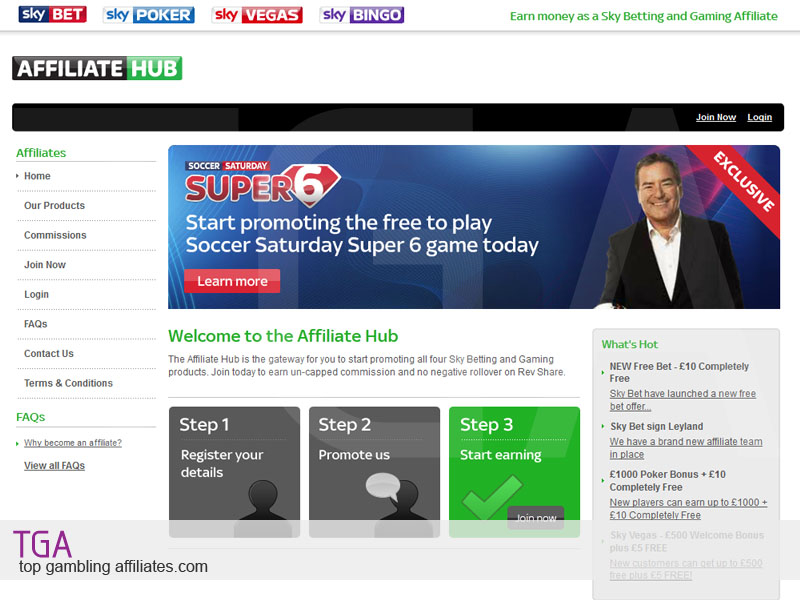Click the 'What's Hot' heading
Image resolution: width=800 pixels, height=600 pixels.
(x=630, y=344)
